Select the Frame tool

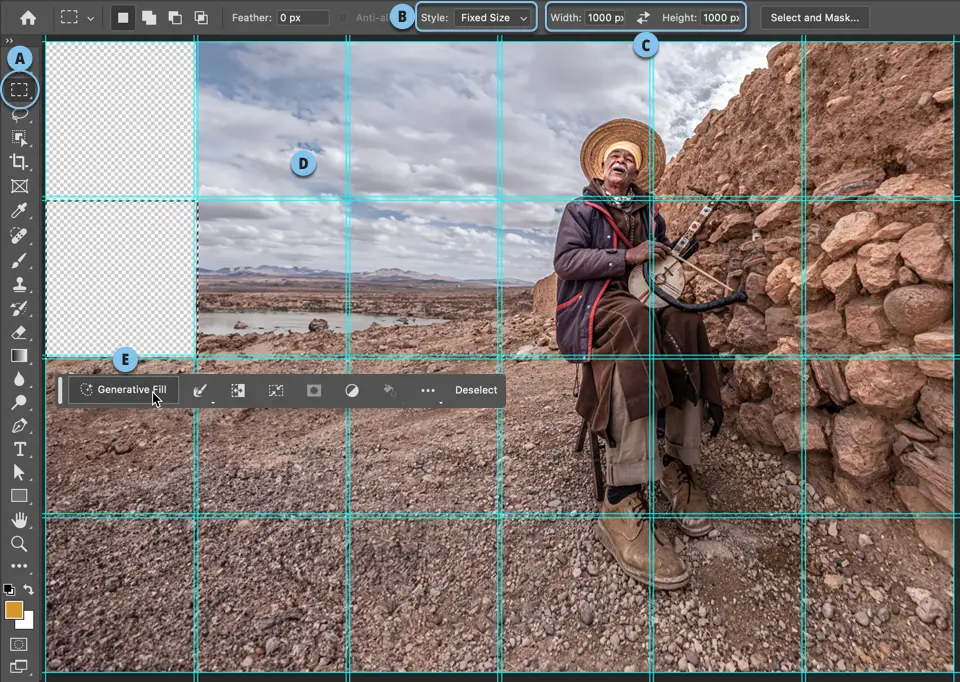20,186
